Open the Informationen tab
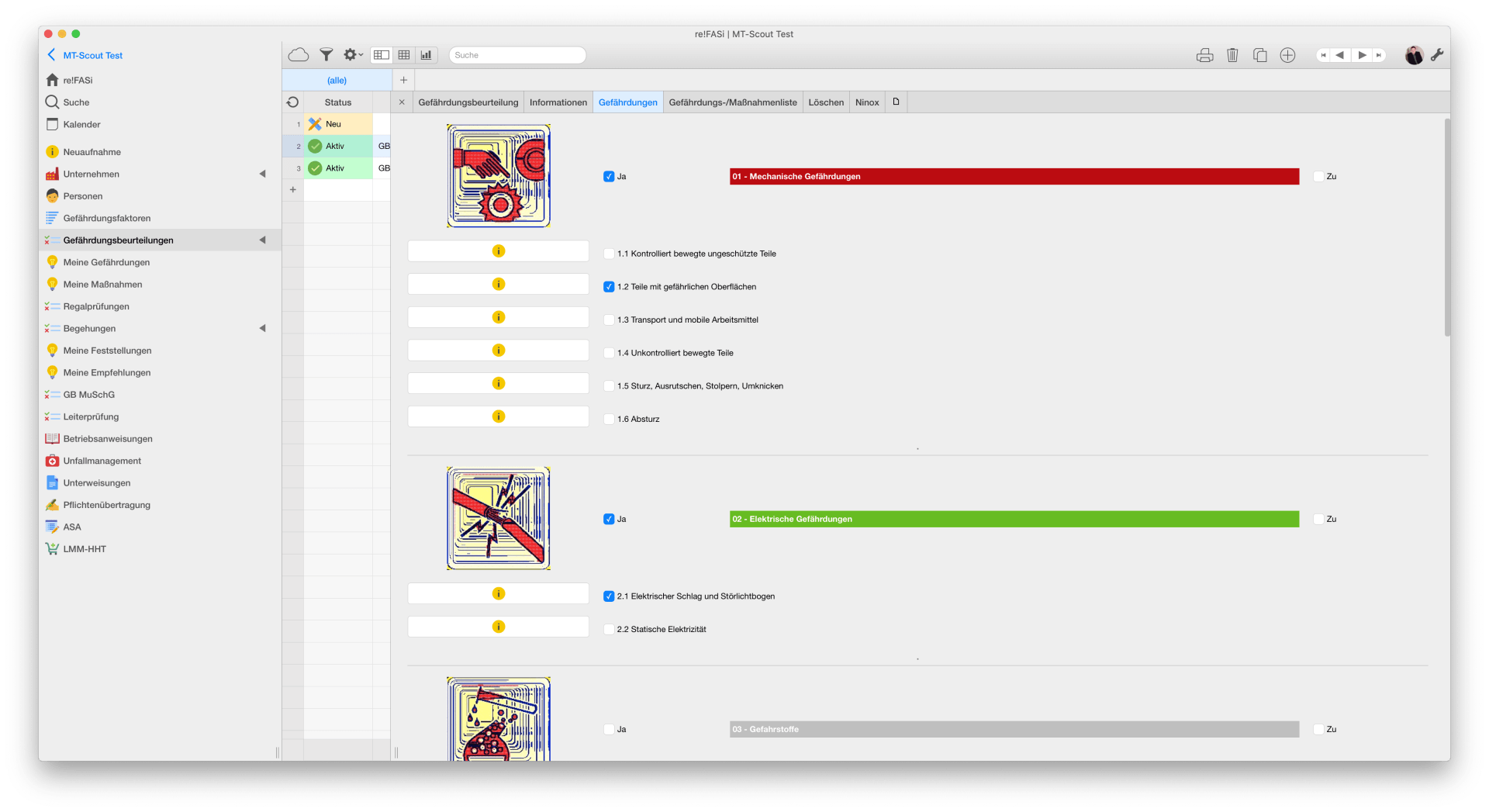Screen dimensions: 1489x812 (558, 102)
